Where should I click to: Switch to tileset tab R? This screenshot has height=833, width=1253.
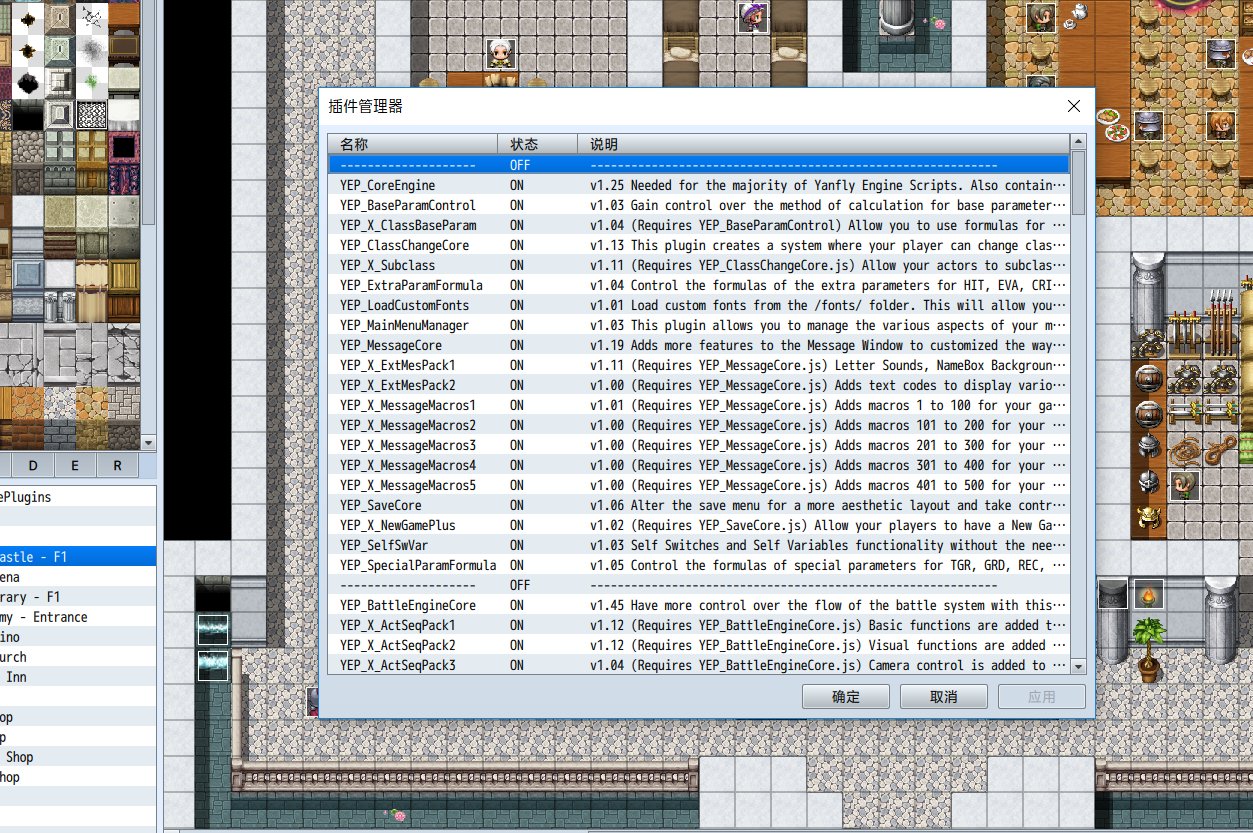(x=117, y=466)
